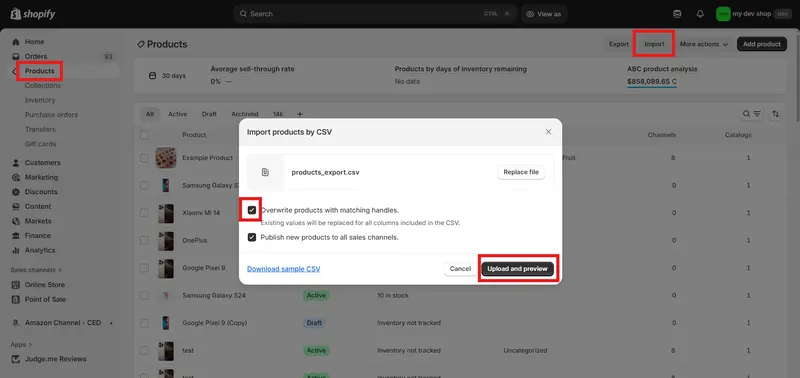Screen dimensions: 800x378
Task: Open Inventory under Products
Action: 40,100
